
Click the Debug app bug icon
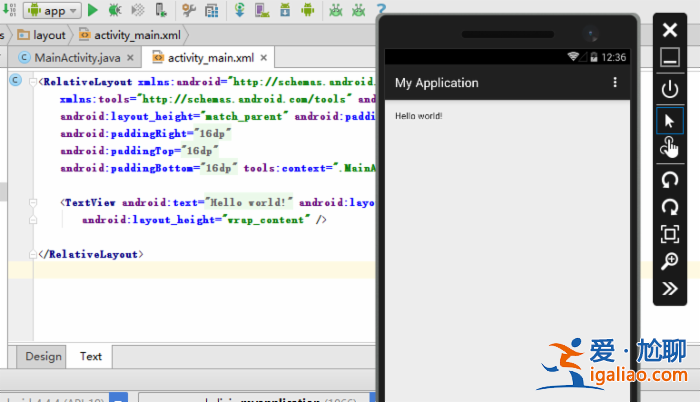coord(116,10)
